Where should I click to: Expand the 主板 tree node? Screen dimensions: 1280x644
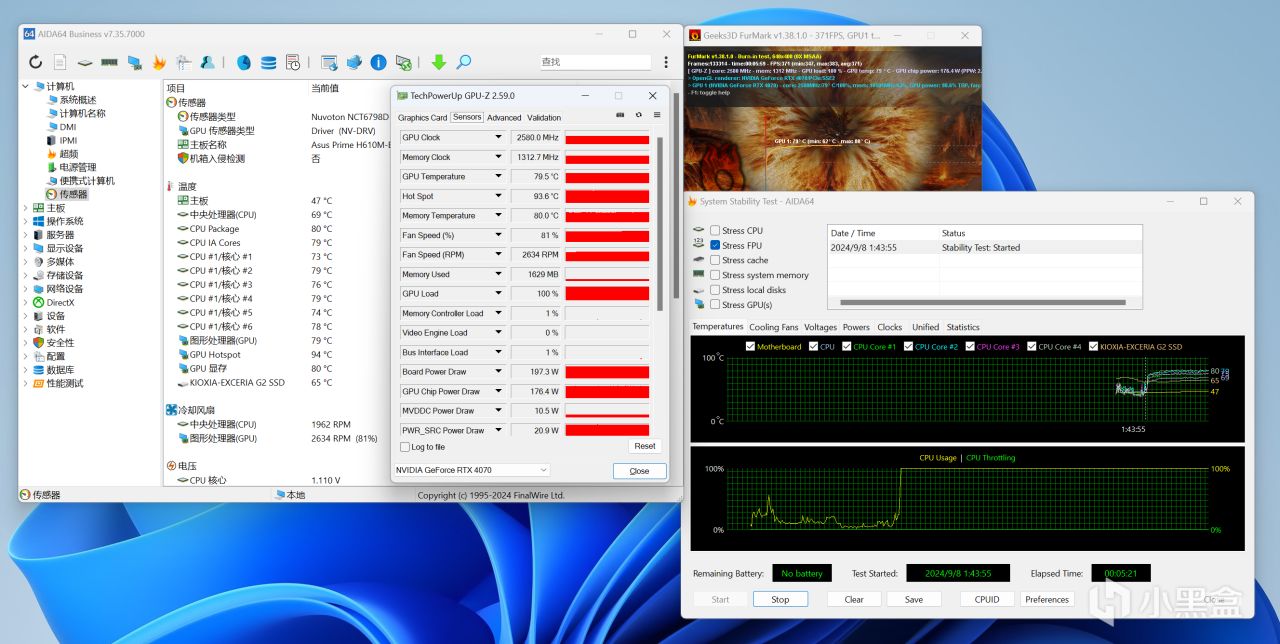click(26, 208)
